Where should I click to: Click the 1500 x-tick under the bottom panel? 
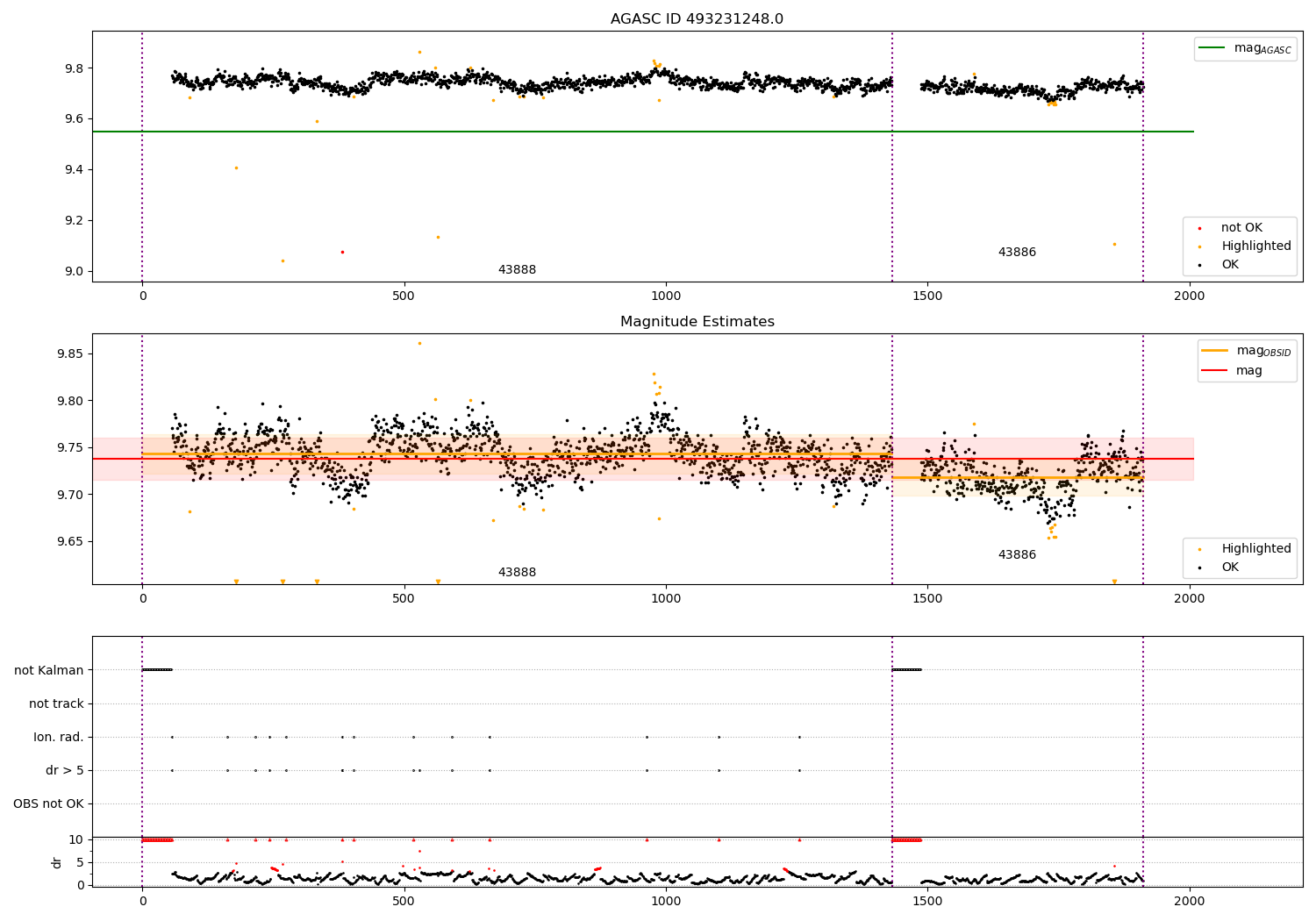[927, 901]
